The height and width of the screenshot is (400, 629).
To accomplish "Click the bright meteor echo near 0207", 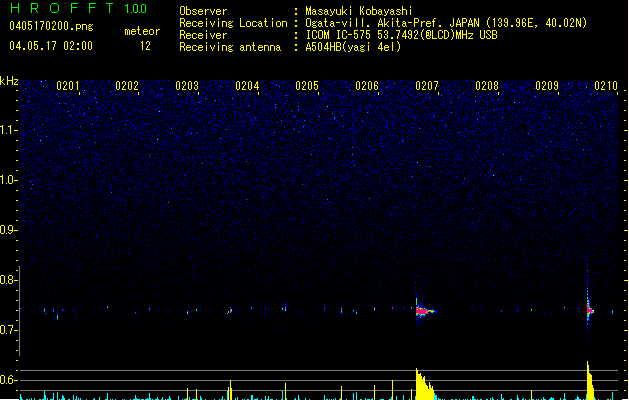I will (x=424, y=311).
